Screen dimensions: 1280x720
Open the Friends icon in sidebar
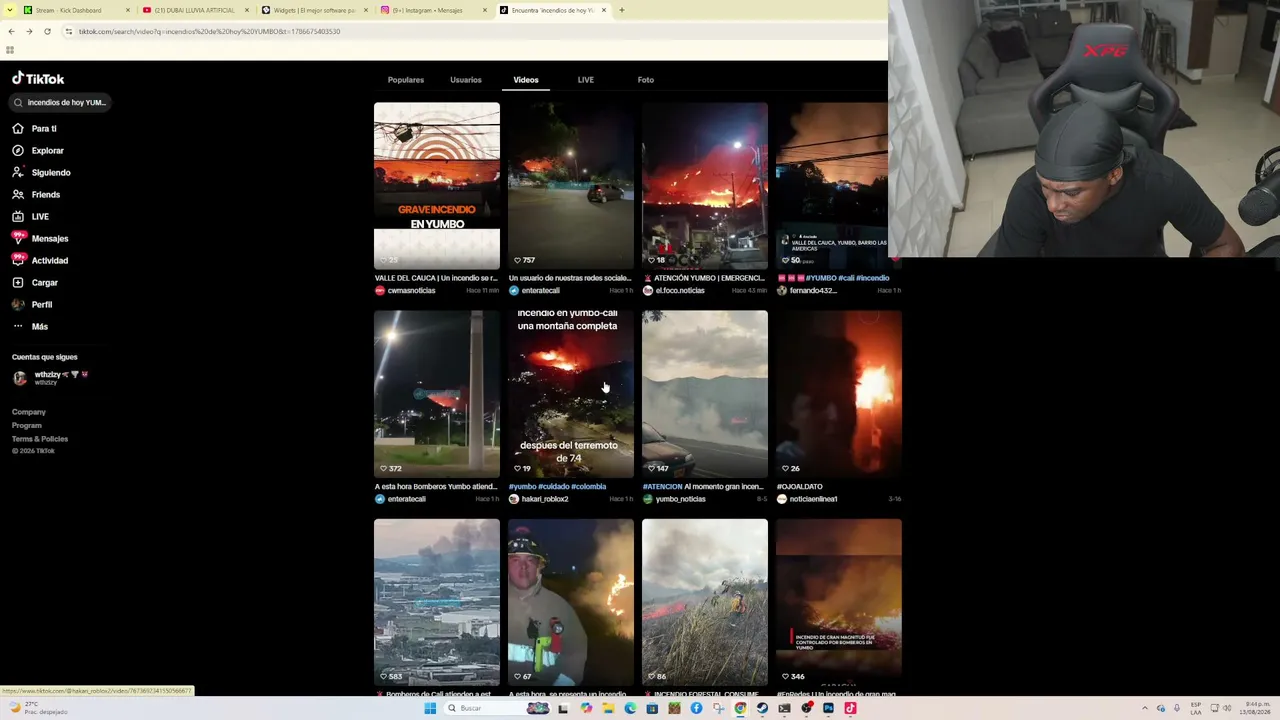18,194
